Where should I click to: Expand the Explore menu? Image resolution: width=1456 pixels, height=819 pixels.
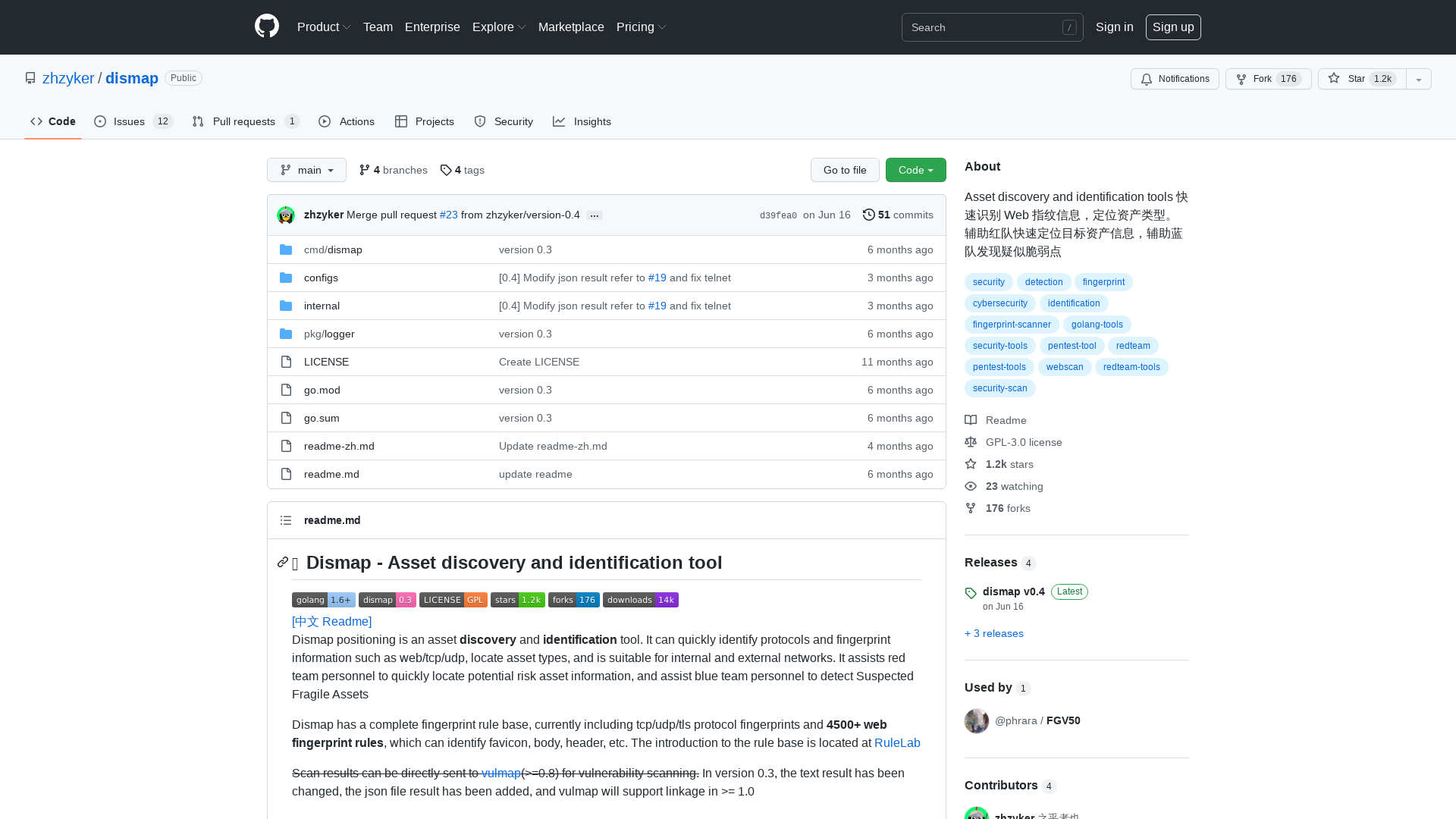click(x=499, y=27)
